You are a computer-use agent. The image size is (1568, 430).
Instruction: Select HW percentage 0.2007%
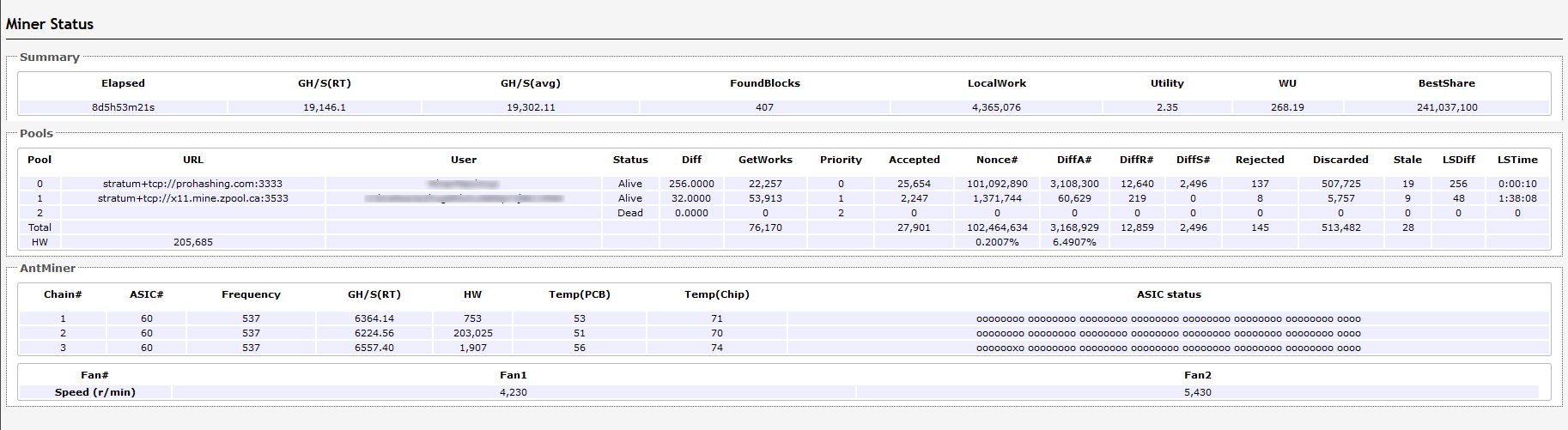click(x=997, y=242)
